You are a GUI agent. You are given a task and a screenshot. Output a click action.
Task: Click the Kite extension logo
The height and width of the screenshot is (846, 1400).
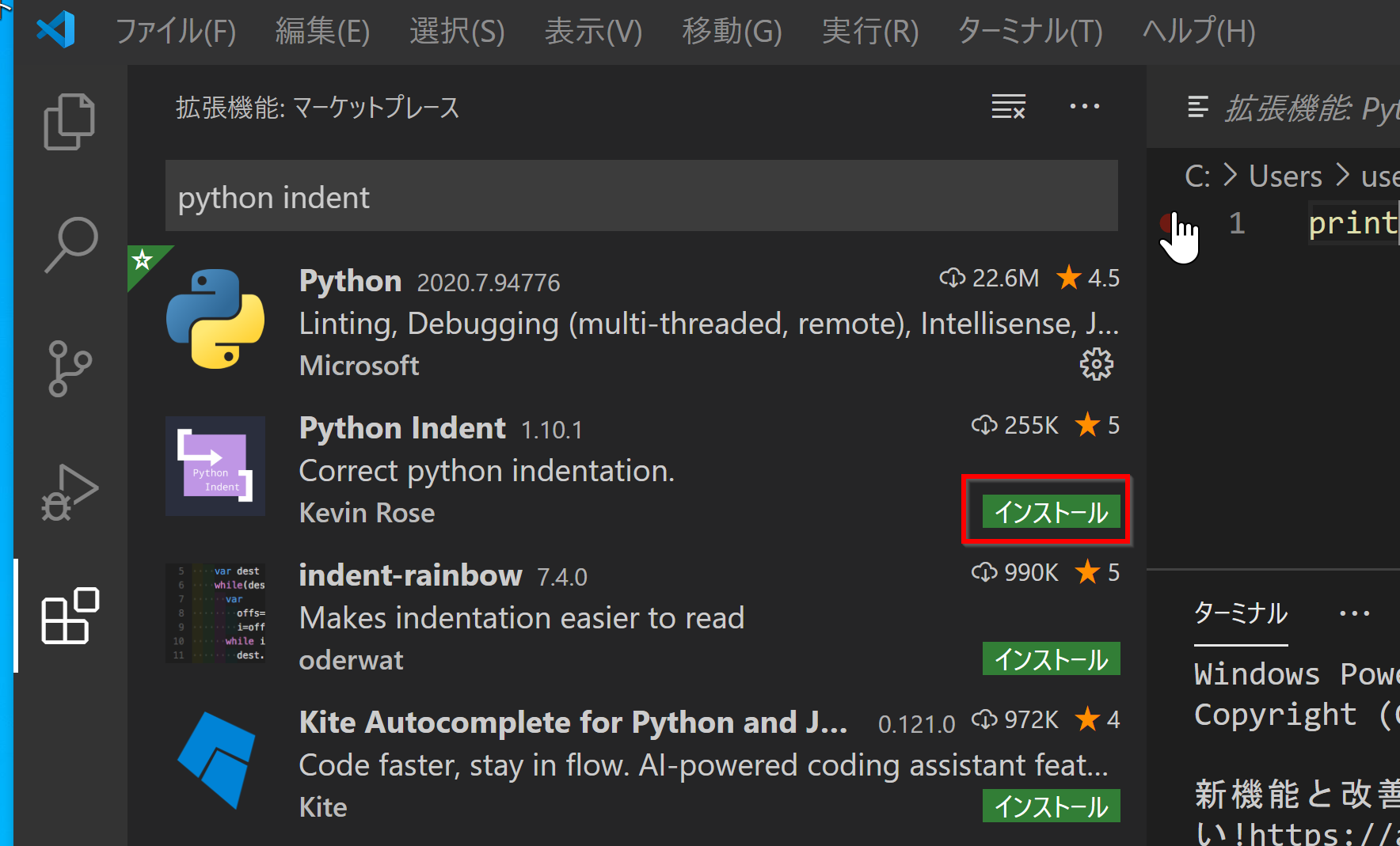(215, 761)
